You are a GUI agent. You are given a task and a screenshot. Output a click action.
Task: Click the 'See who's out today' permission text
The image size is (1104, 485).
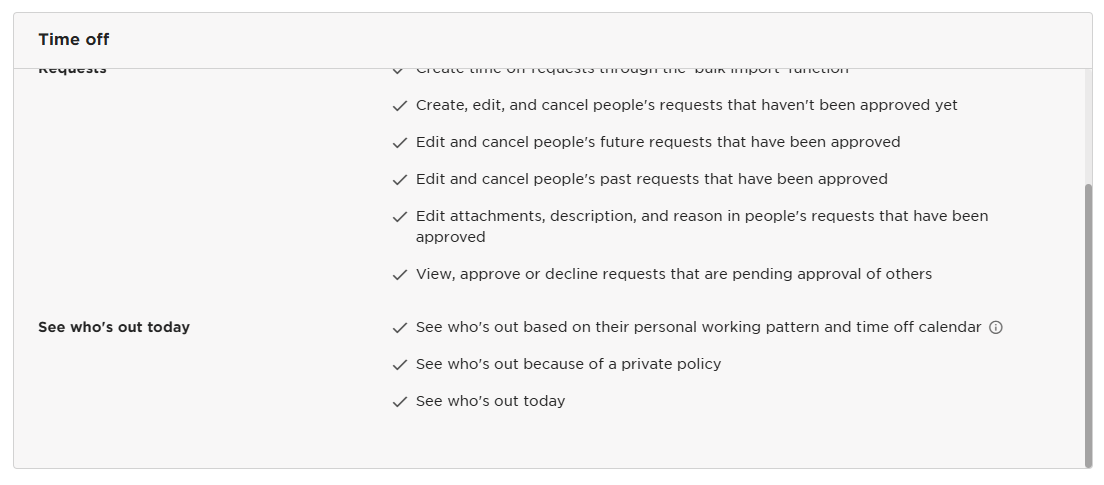coord(490,401)
